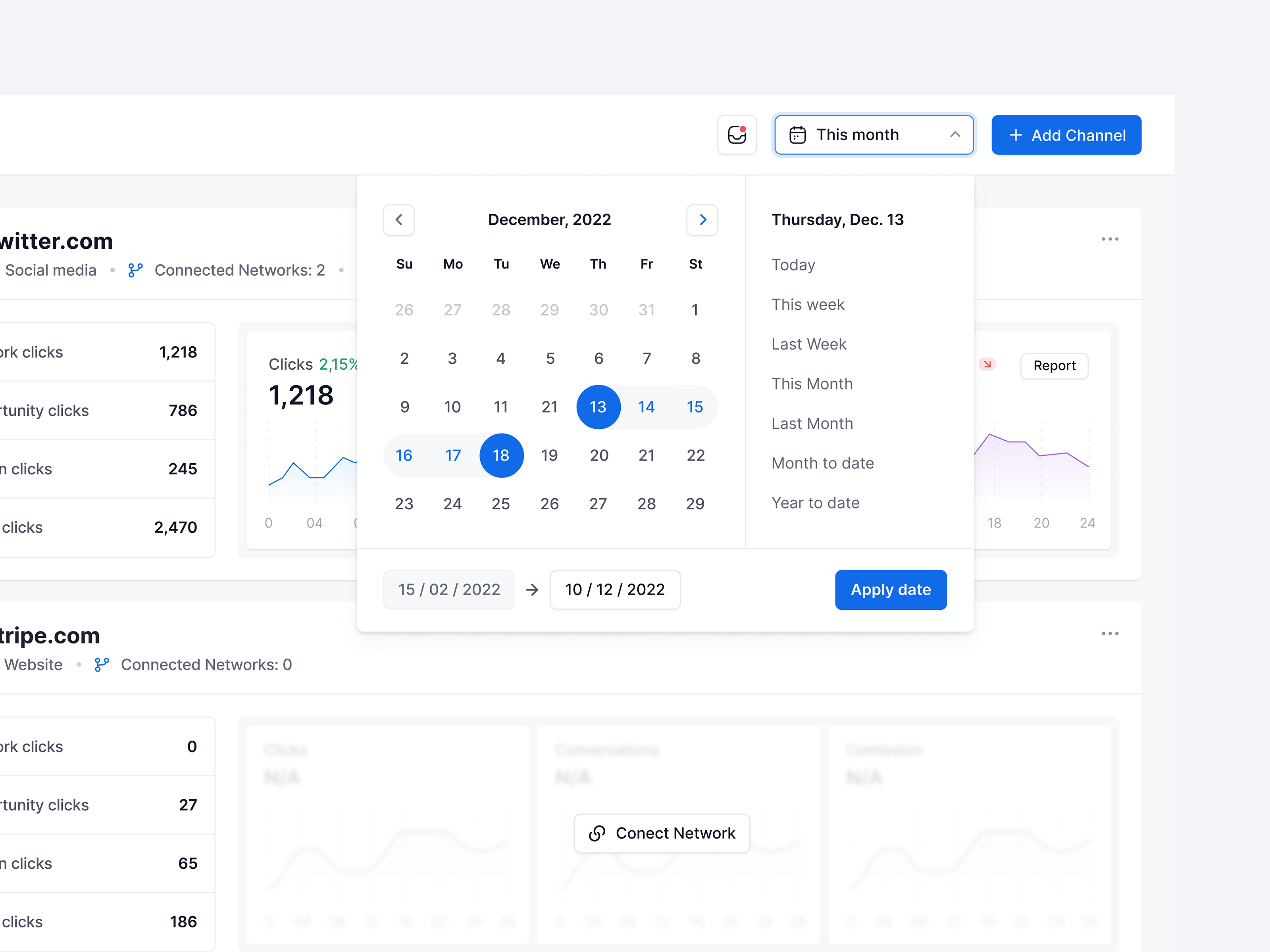The width and height of the screenshot is (1270, 952).
Task: Choose the Year to date preset
Action: pos(815,503)
